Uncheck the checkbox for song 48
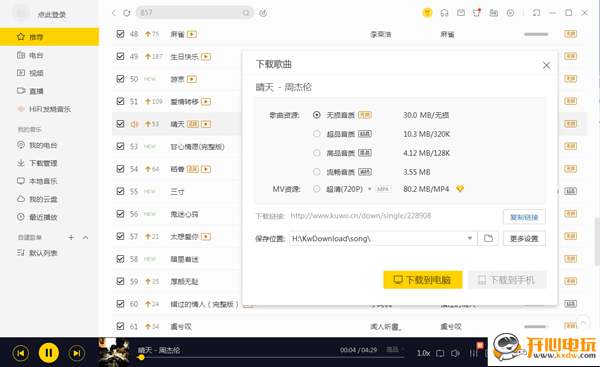600x367 pixels. 120,34
